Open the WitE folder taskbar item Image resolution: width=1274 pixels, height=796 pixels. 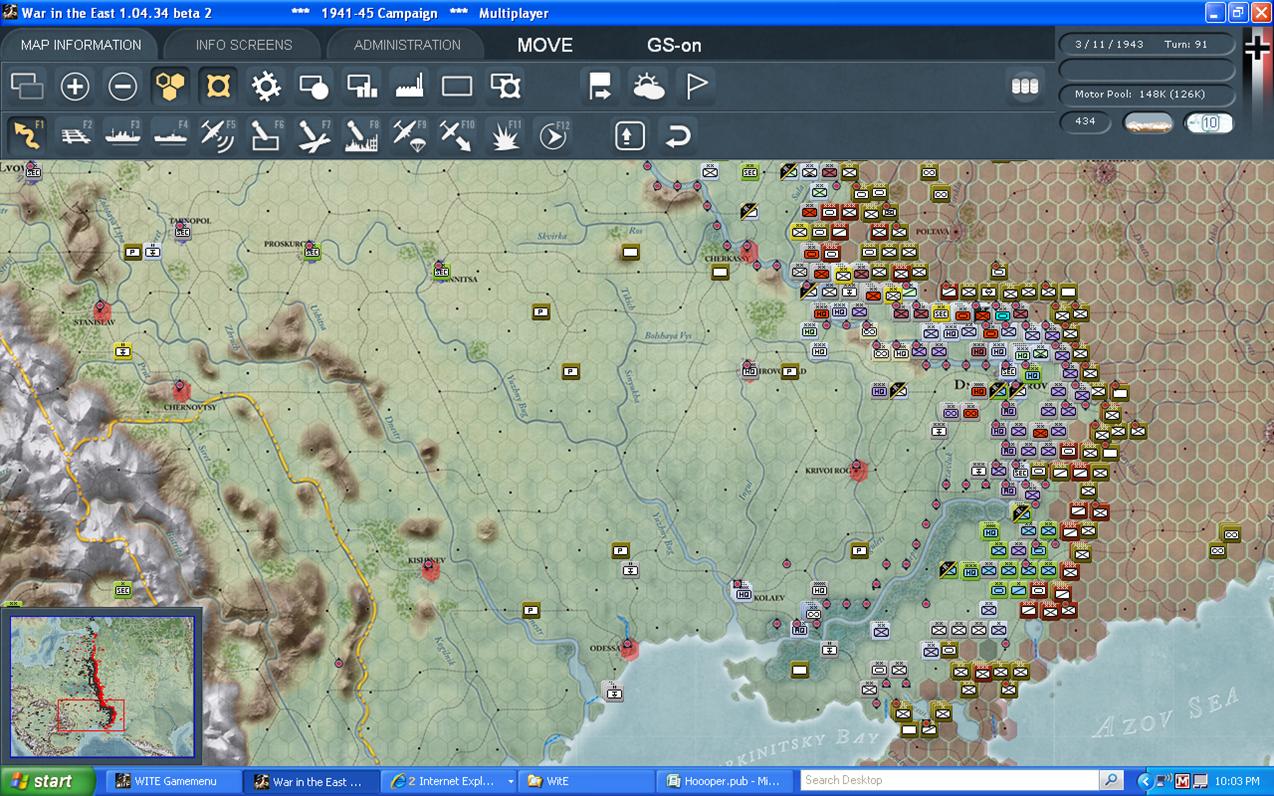pos(586,781)
